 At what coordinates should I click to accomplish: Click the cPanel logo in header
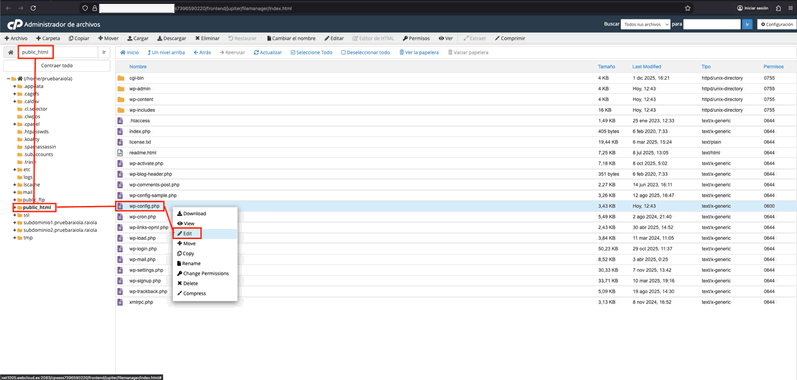pyautogui.click(x=15, y=24)
